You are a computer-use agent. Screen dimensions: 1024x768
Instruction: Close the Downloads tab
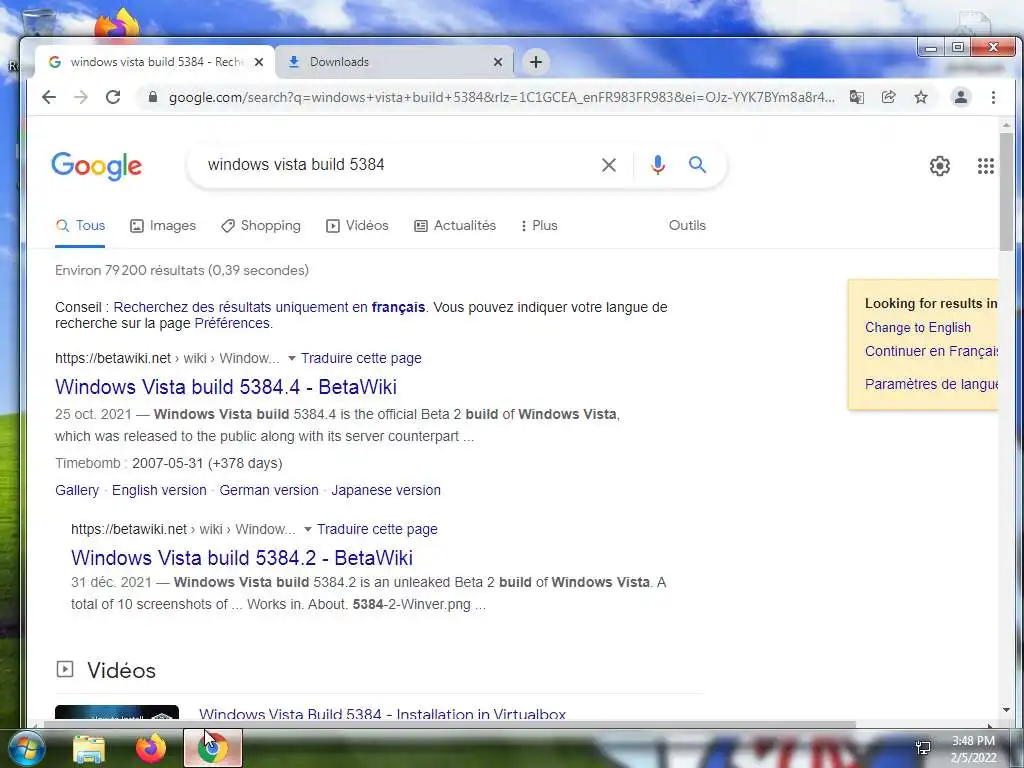[498, 62]
